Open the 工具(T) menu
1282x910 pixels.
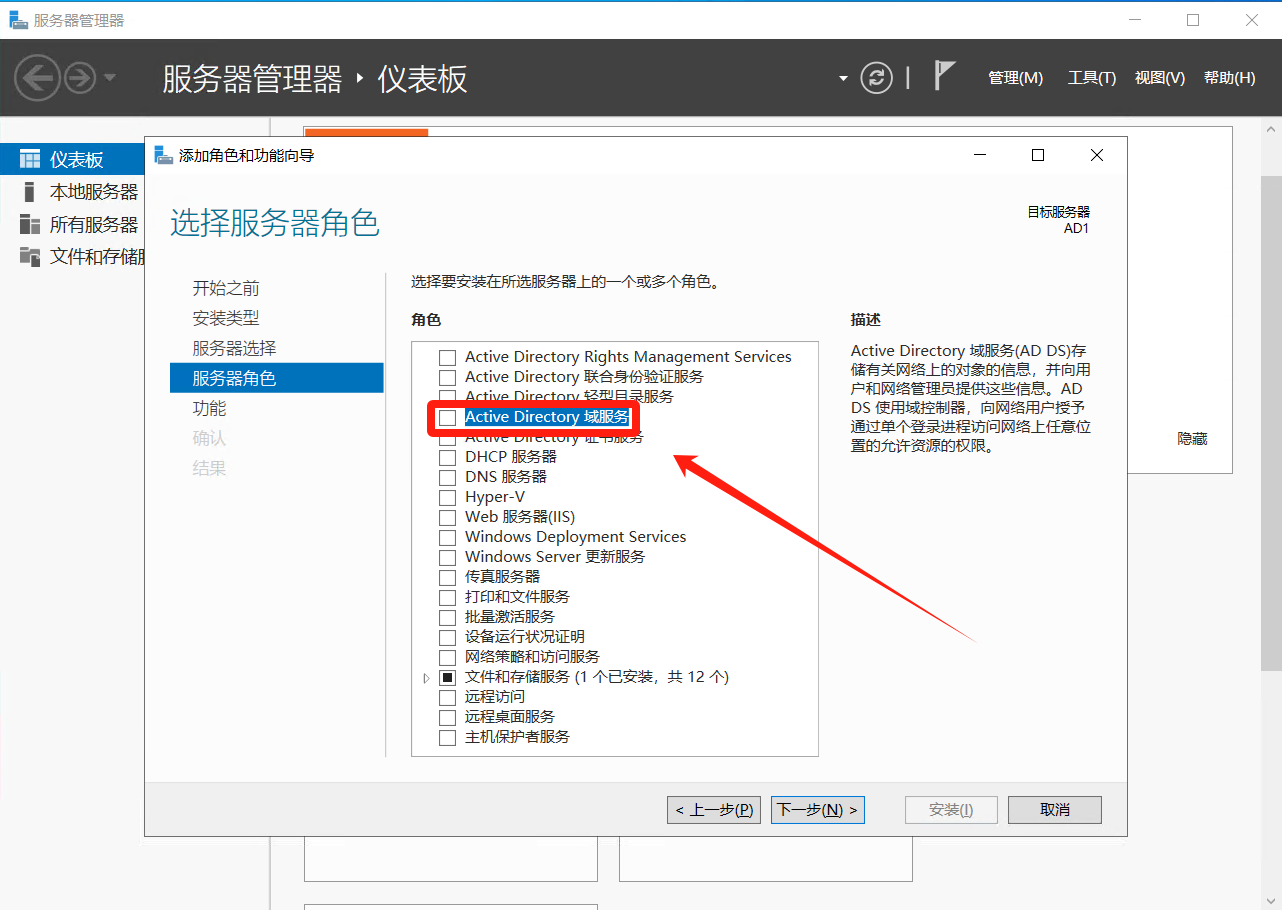click(x=1091, y=78)
